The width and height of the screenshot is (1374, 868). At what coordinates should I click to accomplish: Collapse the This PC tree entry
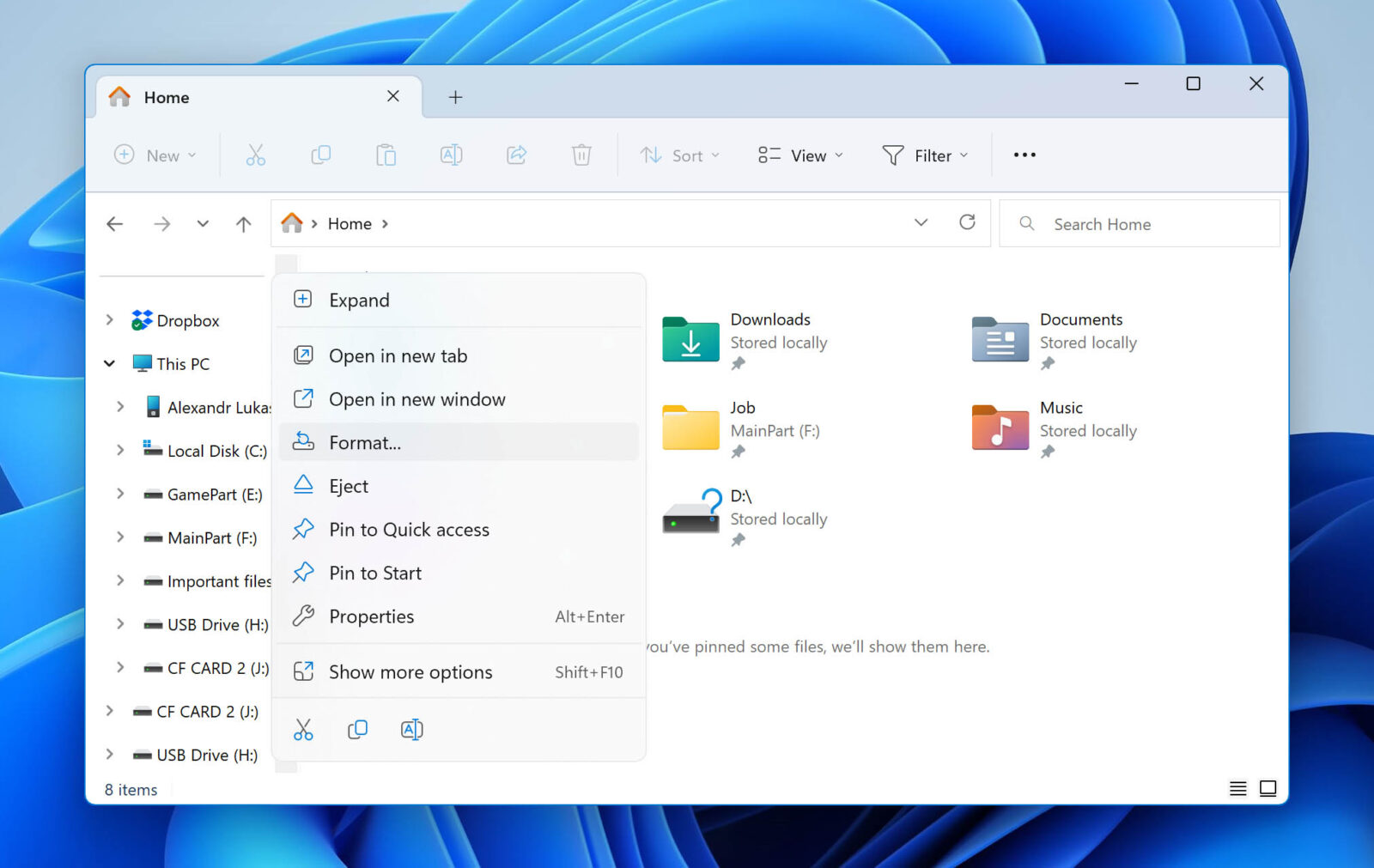click(109, 363)
